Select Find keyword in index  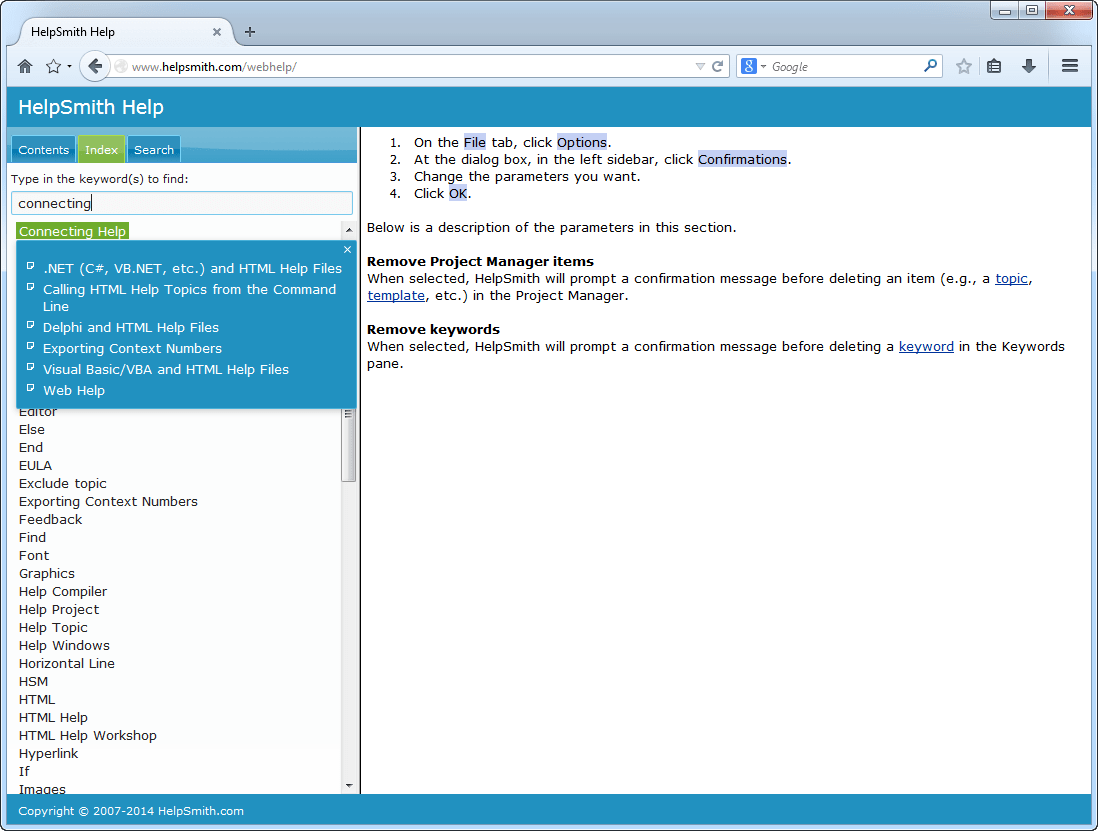point(32,538)
